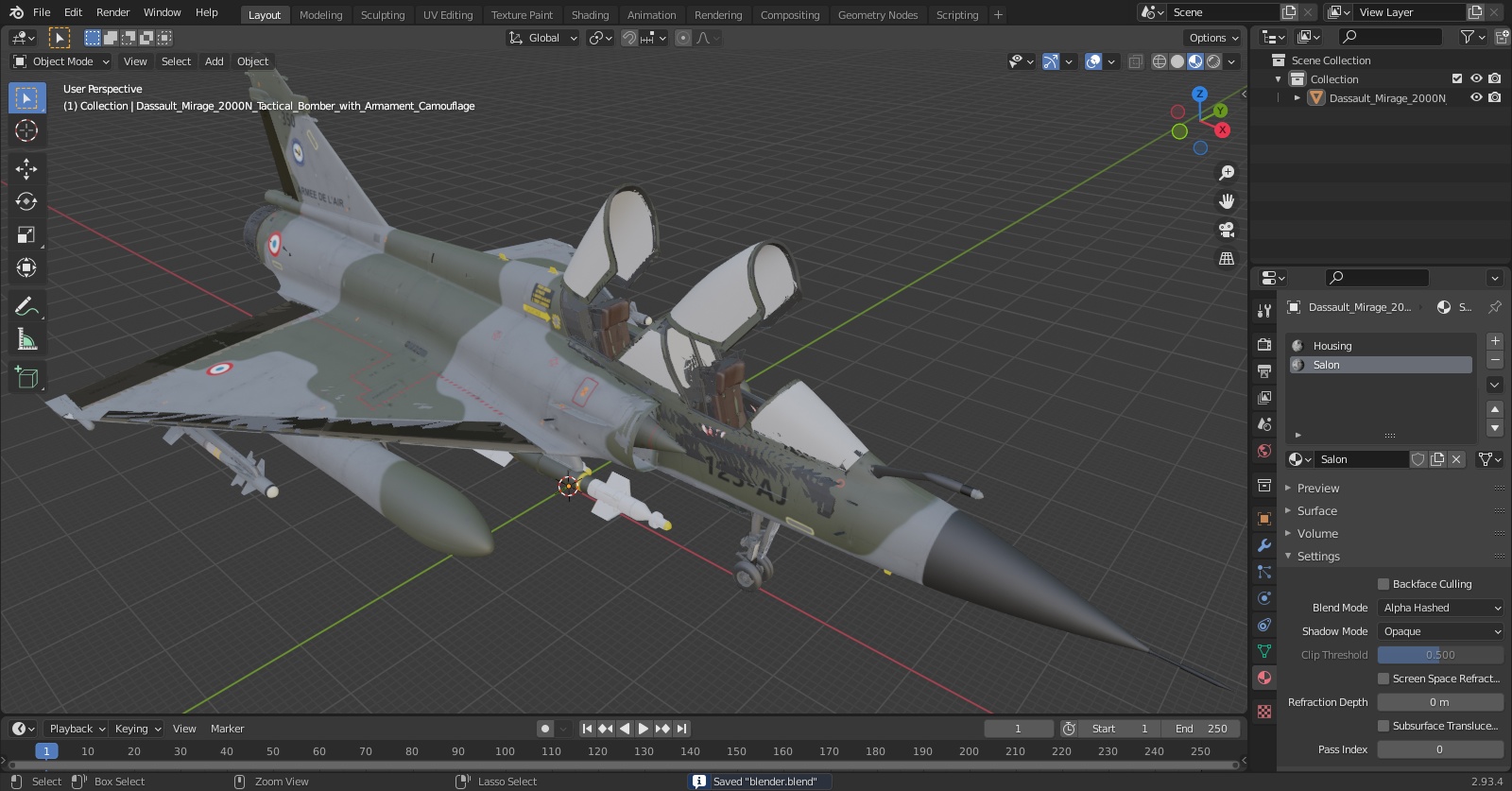Switch to rendered viewport shading
Viewport: 1512px width, 791px height.
[1213, 61]
